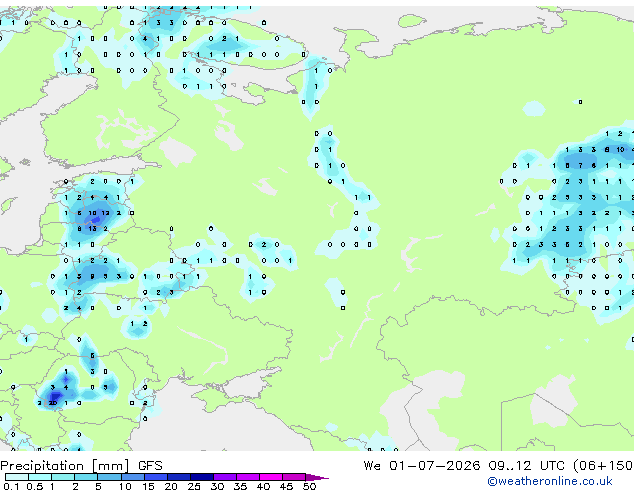Image resolution: width=634 pixels, height=490 pixels.
Task: Click the 'Precipitation [mm] GFS' title text
Action: 81,466
